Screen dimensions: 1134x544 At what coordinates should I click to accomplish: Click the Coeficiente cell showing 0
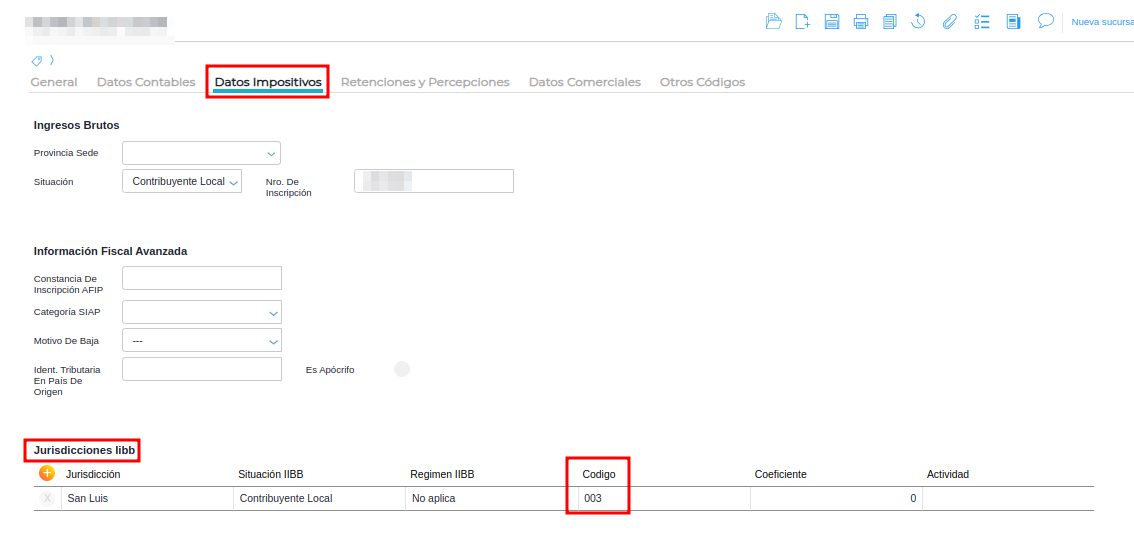click(x=836, y=498)
